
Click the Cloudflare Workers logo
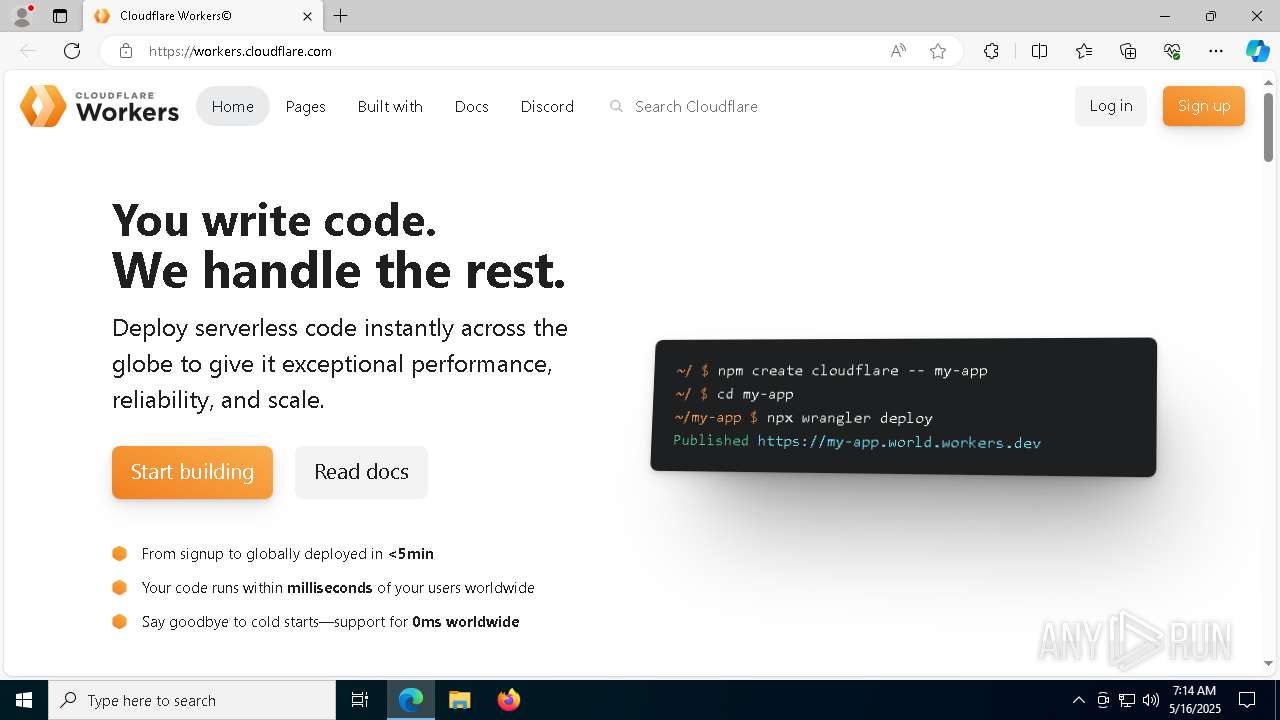pyautogui.click(x=99, y=106)
